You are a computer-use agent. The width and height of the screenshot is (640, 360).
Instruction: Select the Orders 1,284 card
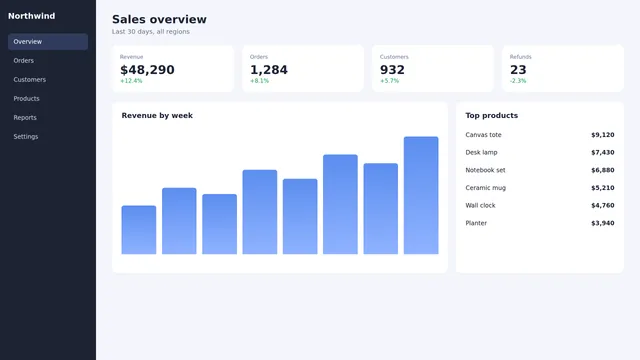tap(303, 69)
